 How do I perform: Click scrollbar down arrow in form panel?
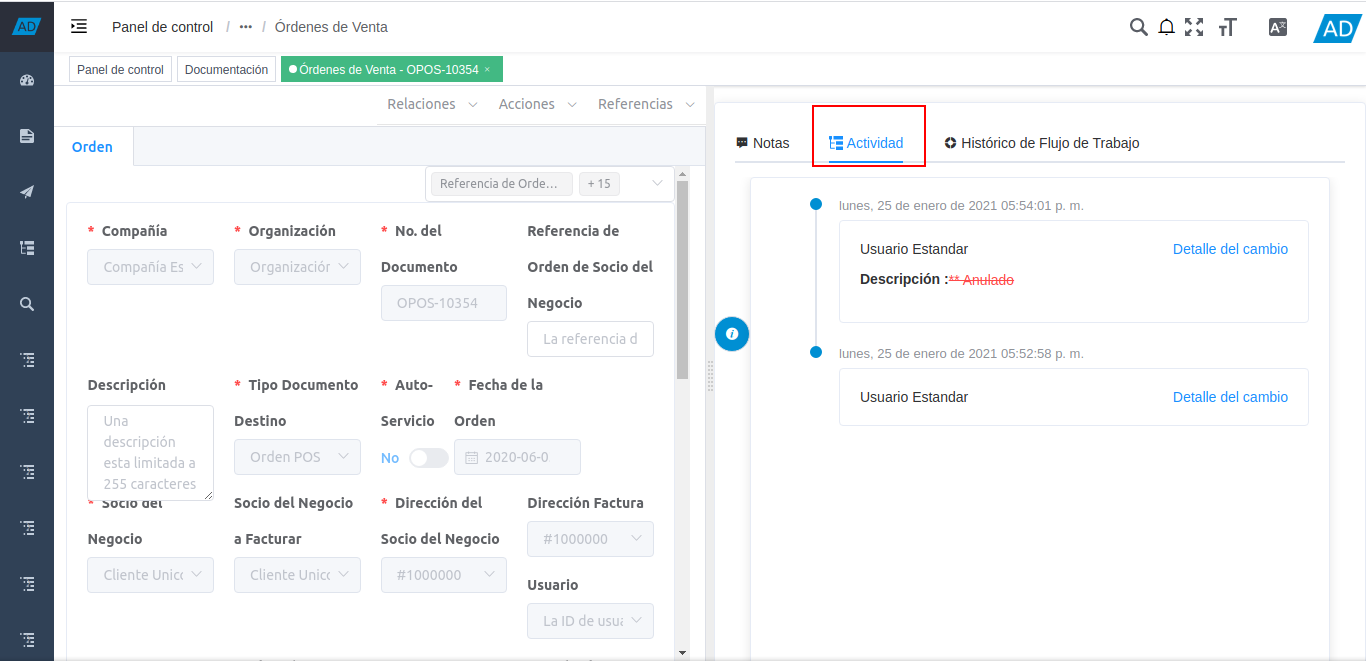(683, 652)
